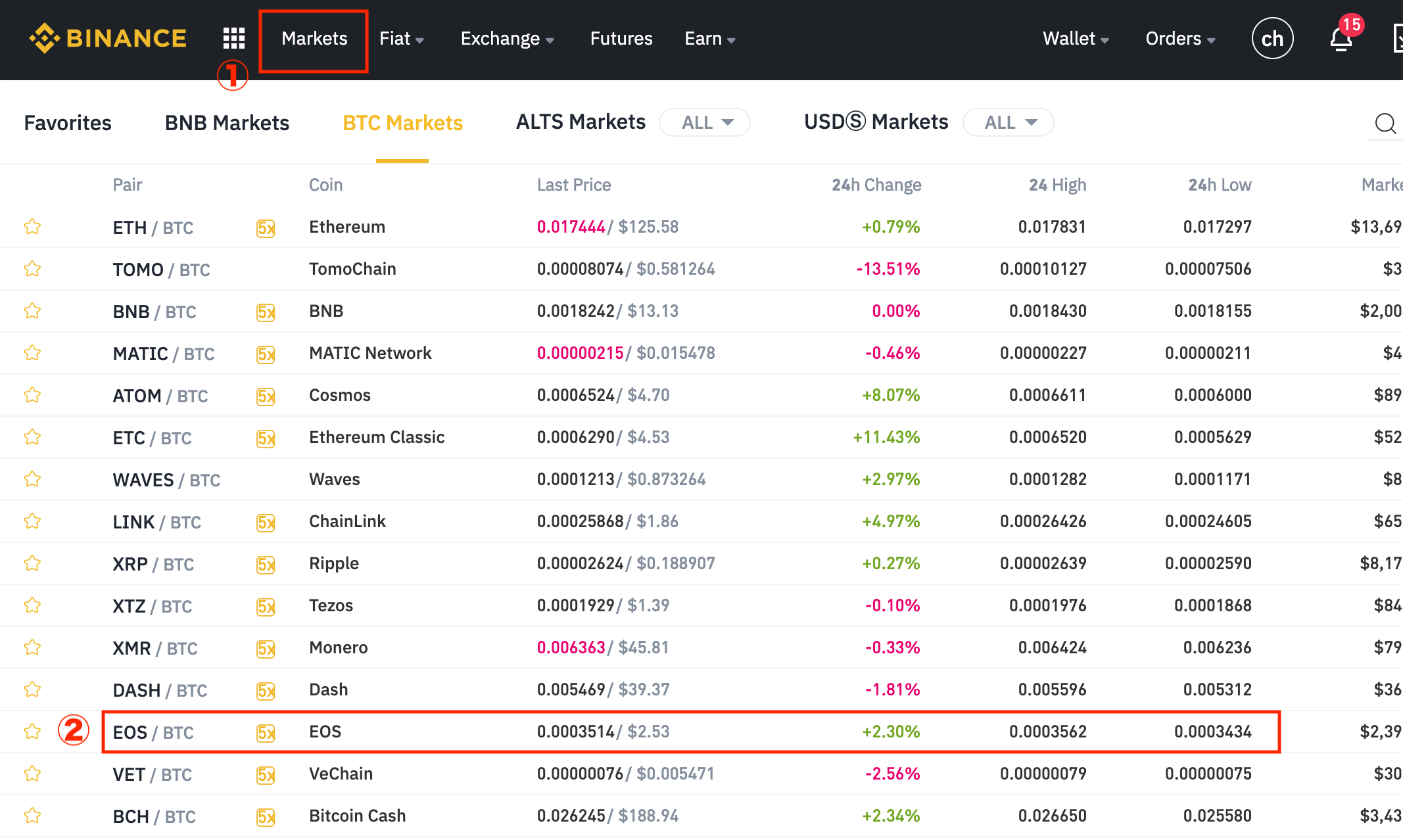This screenshot has width=1403, height=840.
Task: Click the Binance logo
Action: (108, 38)
